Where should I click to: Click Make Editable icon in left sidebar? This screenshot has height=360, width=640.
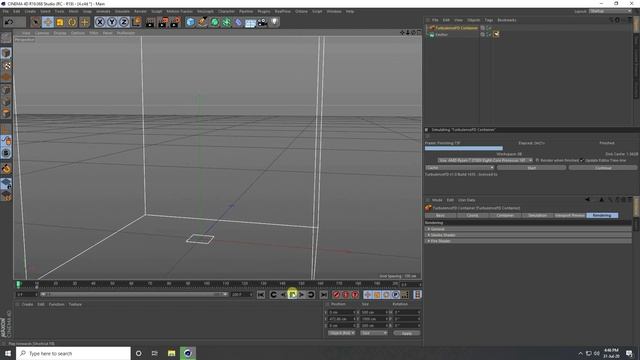(6, 38)
